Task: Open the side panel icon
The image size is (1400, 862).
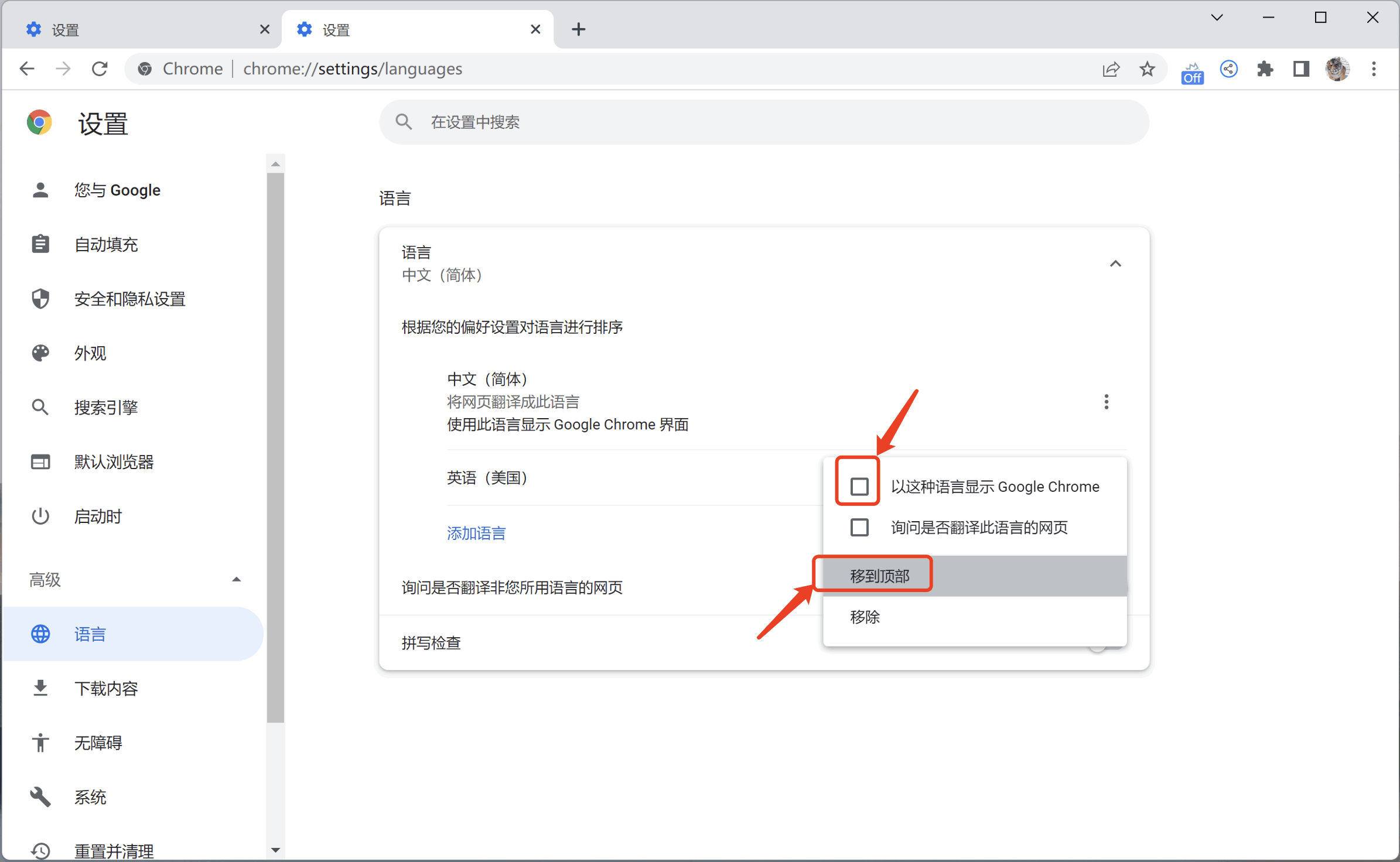Action: click(x=1301, y=69)
